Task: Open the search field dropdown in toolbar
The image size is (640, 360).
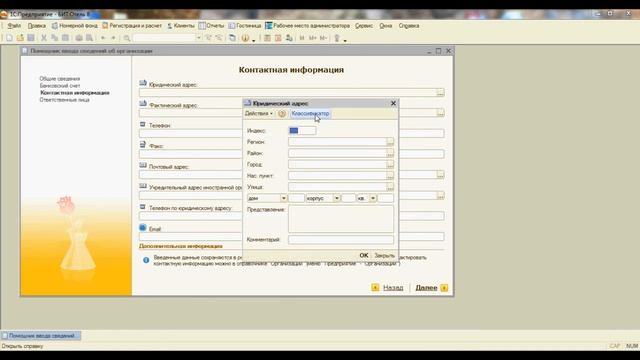Action: (199, 38)
